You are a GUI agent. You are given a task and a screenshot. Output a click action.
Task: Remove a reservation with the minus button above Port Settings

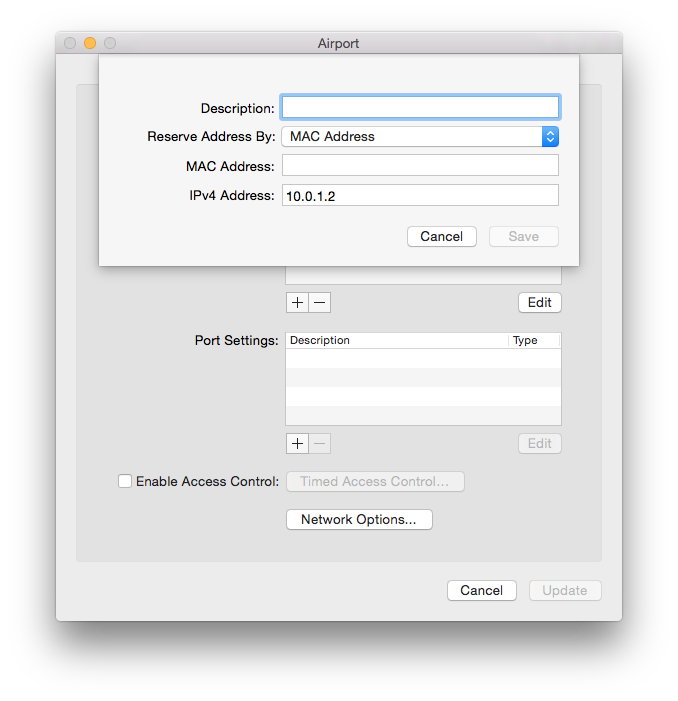320,303
